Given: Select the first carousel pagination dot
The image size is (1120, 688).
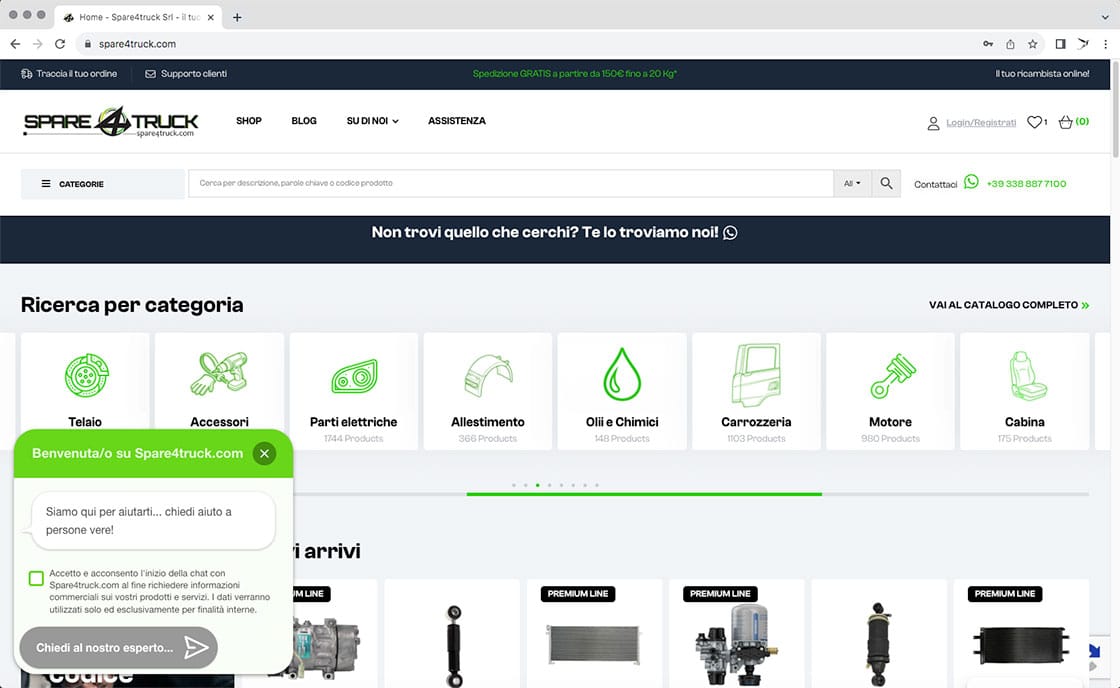Looking at the screenshot, I should click(514, 485).
